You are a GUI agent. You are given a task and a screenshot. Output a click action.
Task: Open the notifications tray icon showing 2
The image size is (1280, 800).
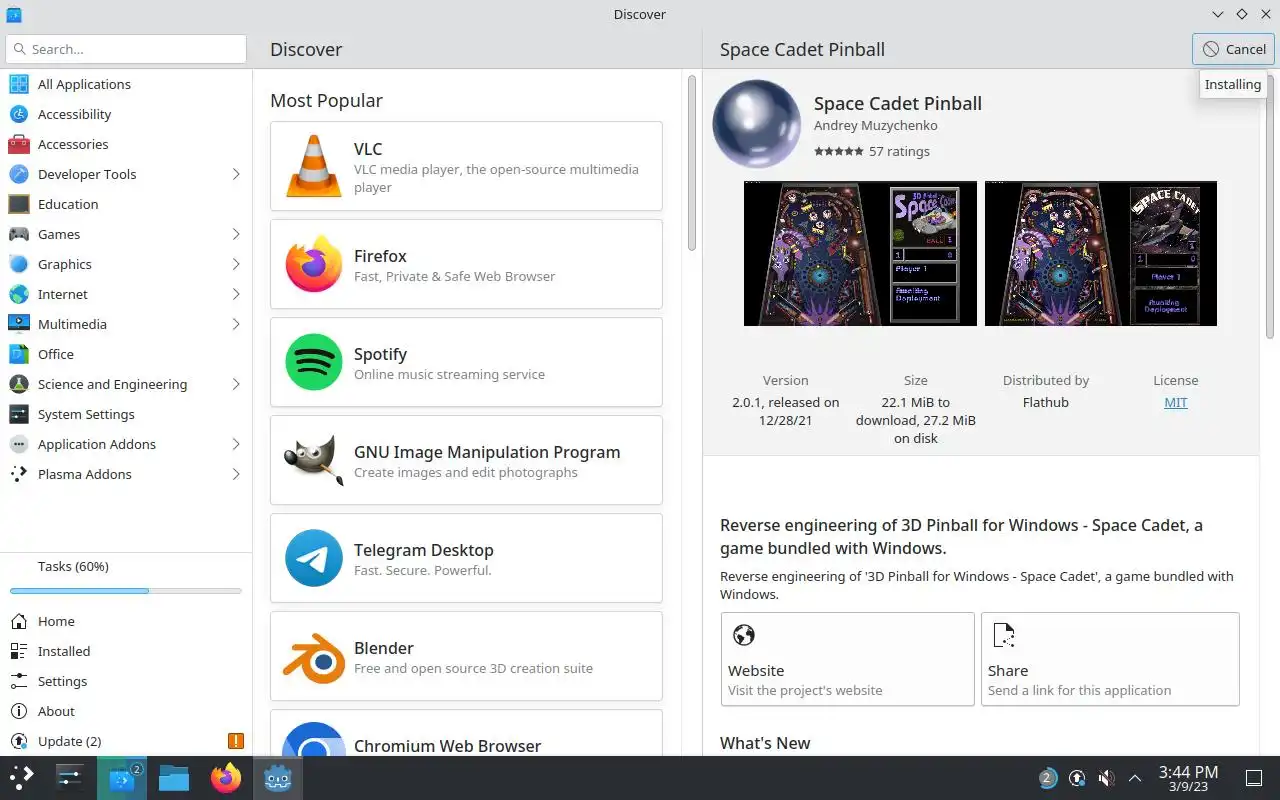coord(1047,778)
